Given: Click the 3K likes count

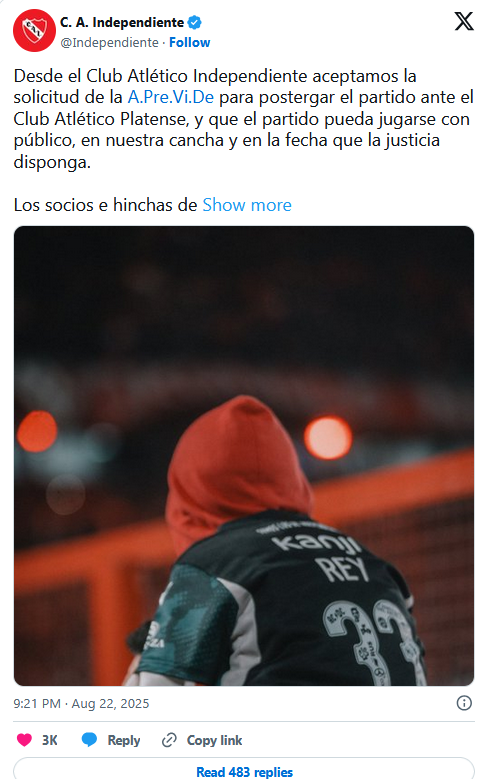Looking at the screenshot, I should 50,740.
